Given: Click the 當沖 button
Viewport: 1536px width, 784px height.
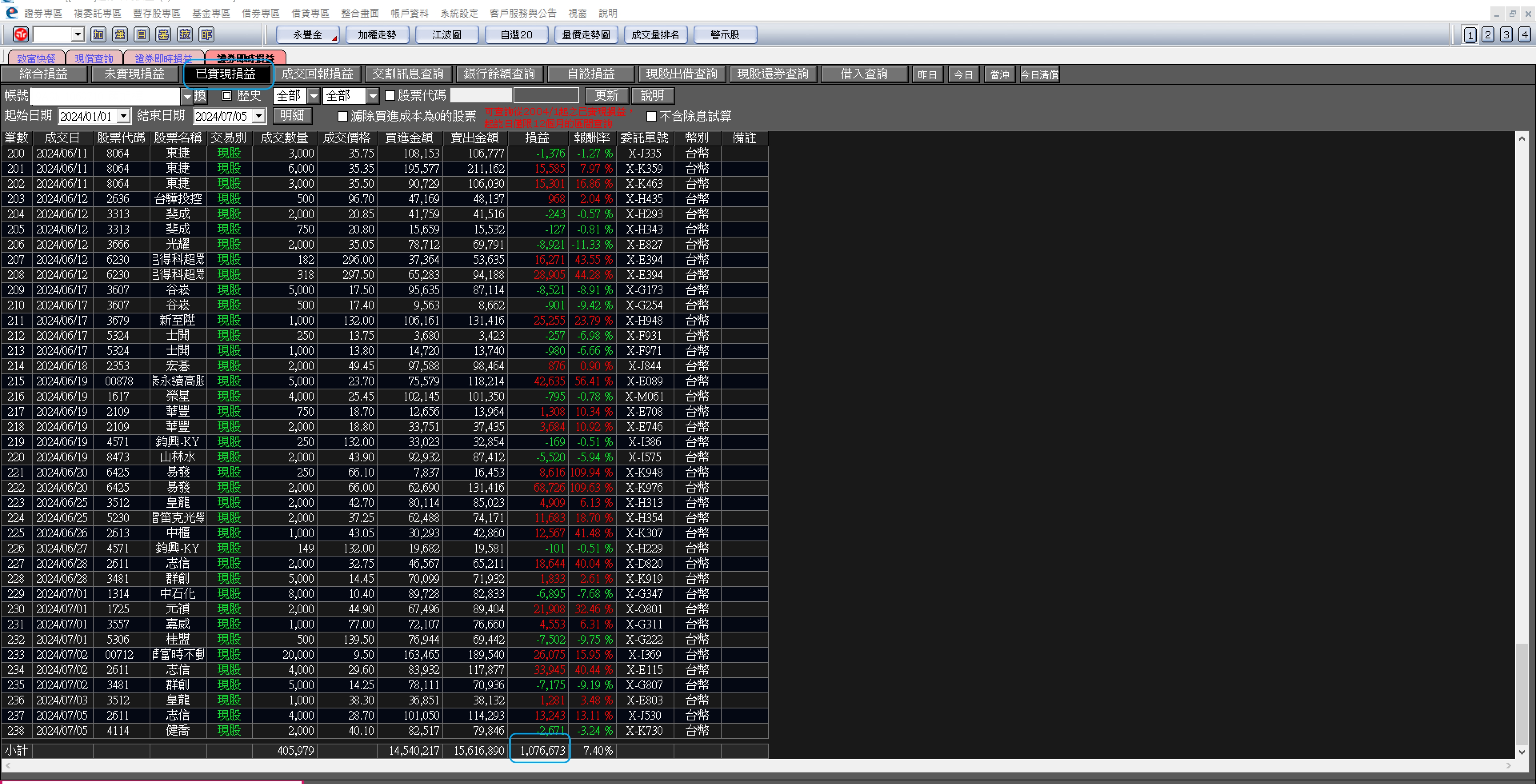Looking at the screenshot, I should click(999, 74).
